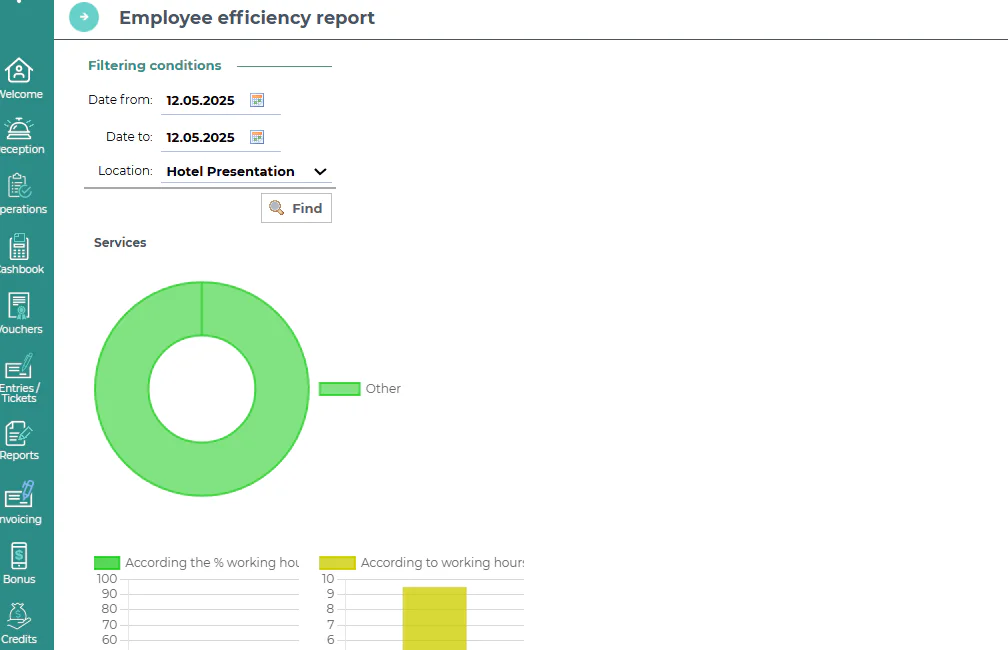Open calendar picker for Date from
Screen dimensions: 1008x650
tap(257, 100)
